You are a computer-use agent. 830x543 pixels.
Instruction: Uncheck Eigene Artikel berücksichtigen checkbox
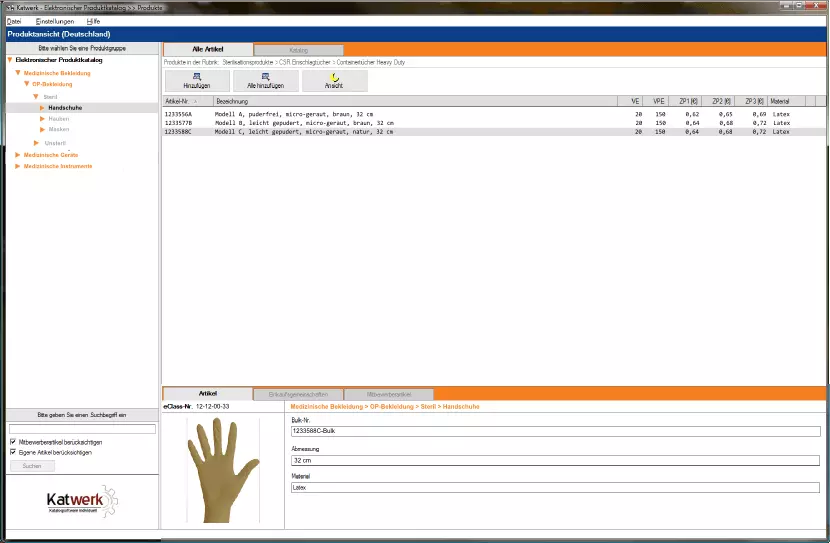[11, 452]
